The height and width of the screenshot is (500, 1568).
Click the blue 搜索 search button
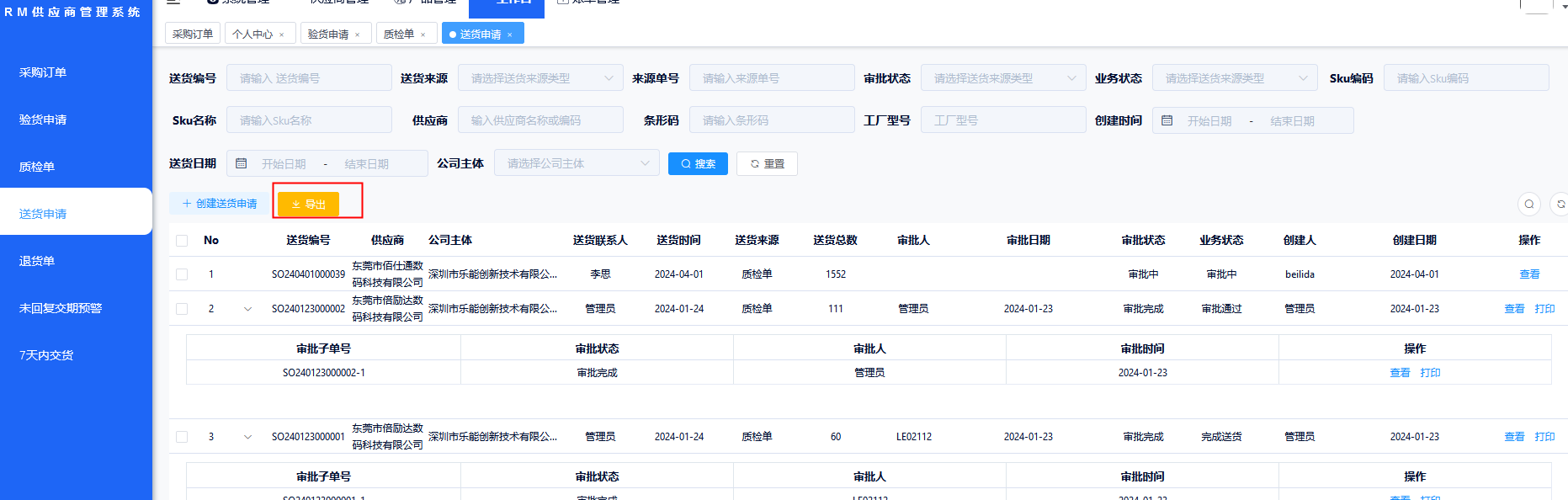(x=698, y=163)
